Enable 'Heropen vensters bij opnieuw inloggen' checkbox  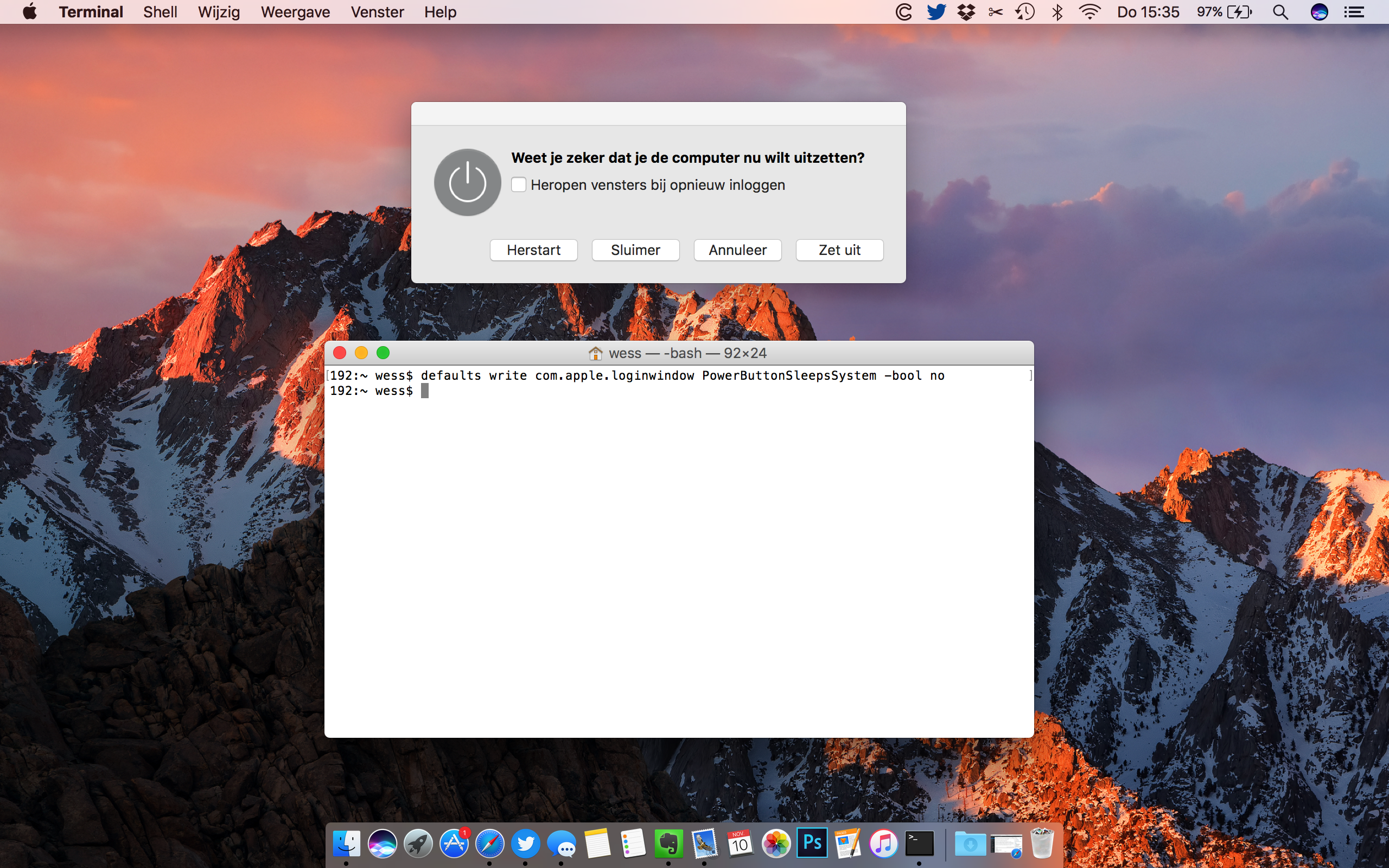tap(518, 185)
